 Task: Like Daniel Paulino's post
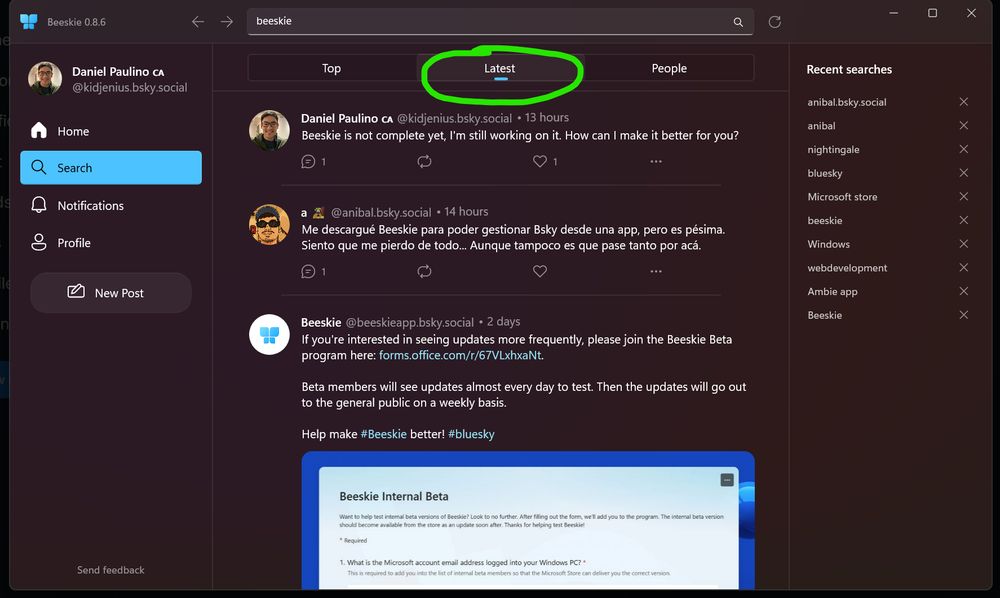(x=540, y=161)
